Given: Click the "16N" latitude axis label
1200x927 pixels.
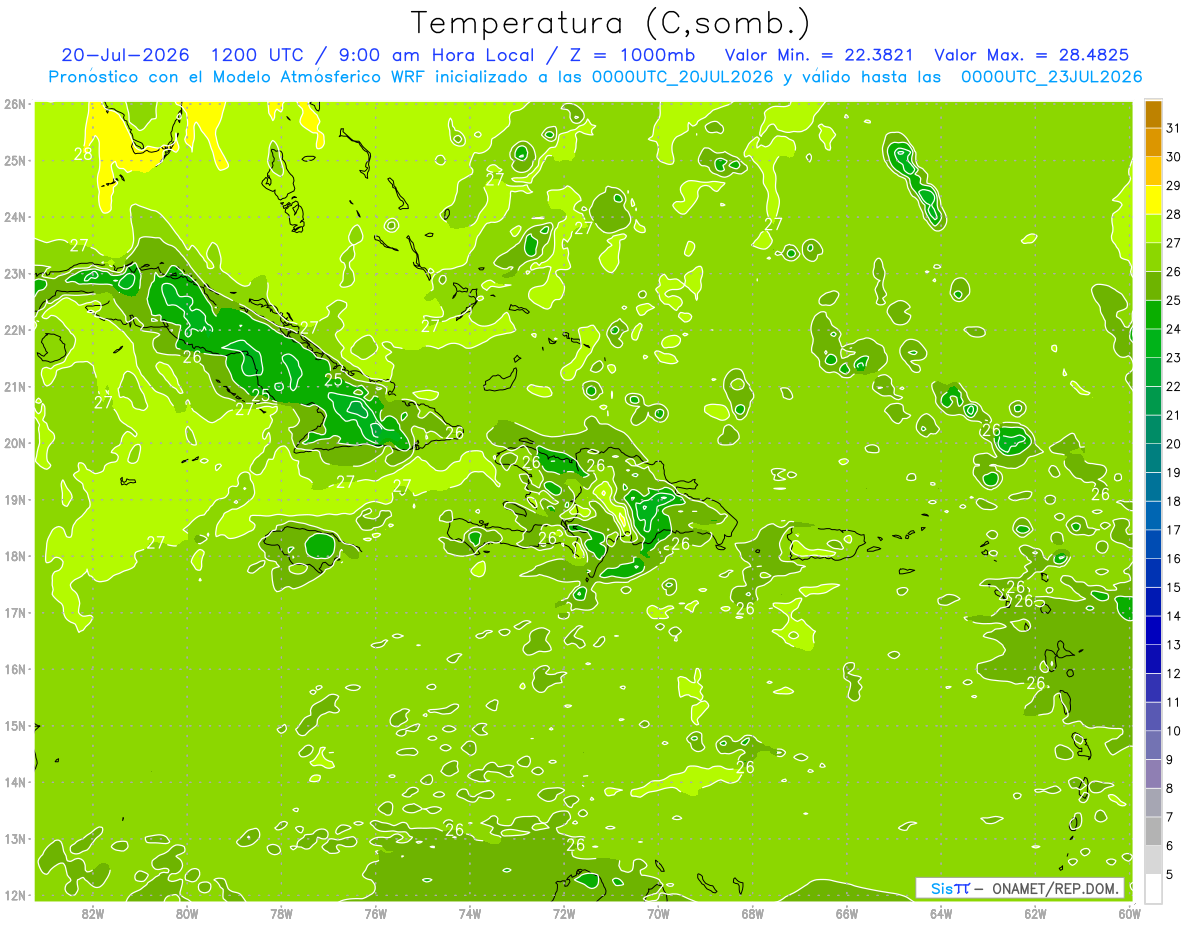Looking at the screenshot, I should [15, 669].
